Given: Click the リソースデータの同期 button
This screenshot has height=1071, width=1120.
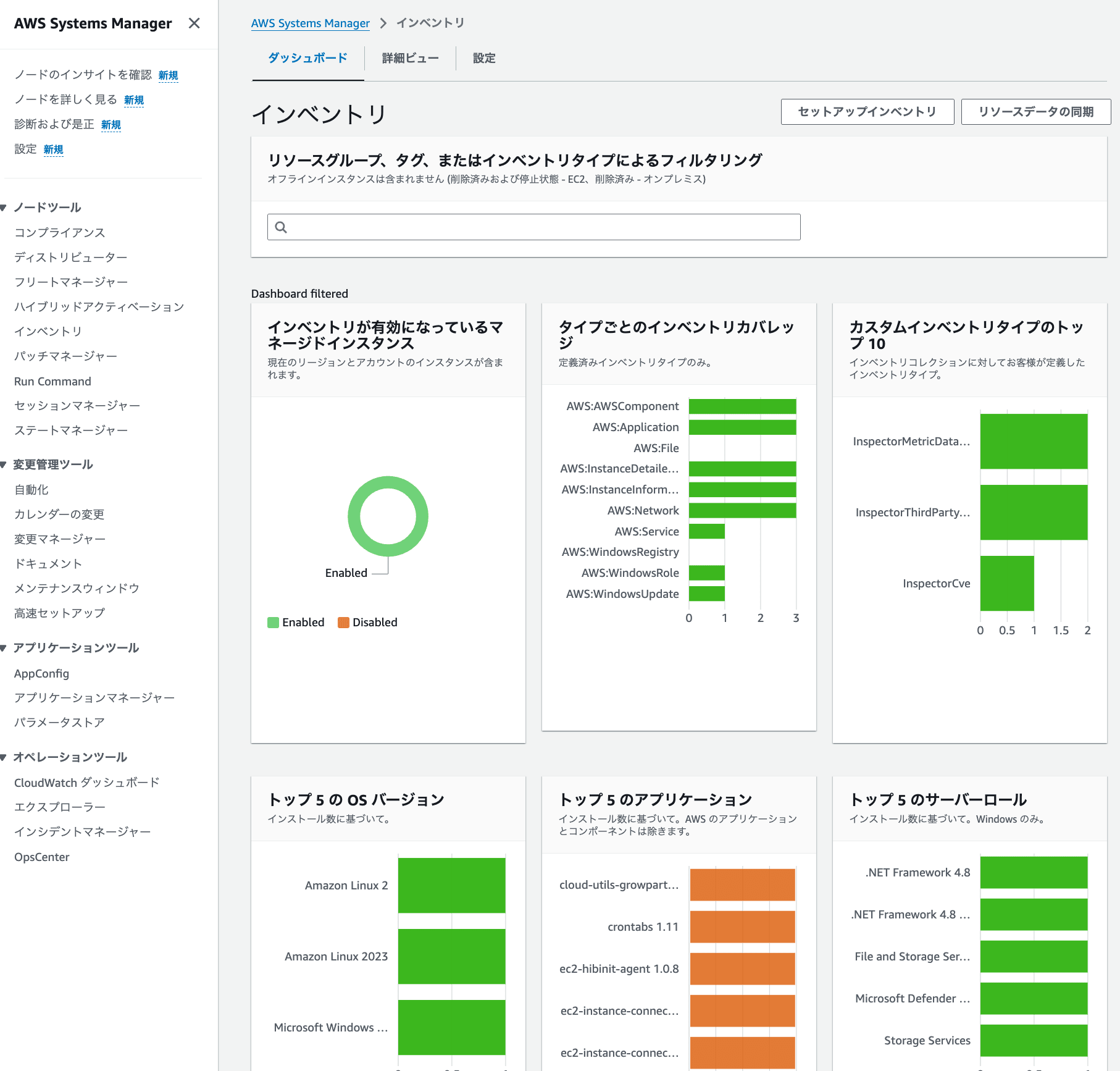Looking at the screenshot, I should coord(1036,112).
